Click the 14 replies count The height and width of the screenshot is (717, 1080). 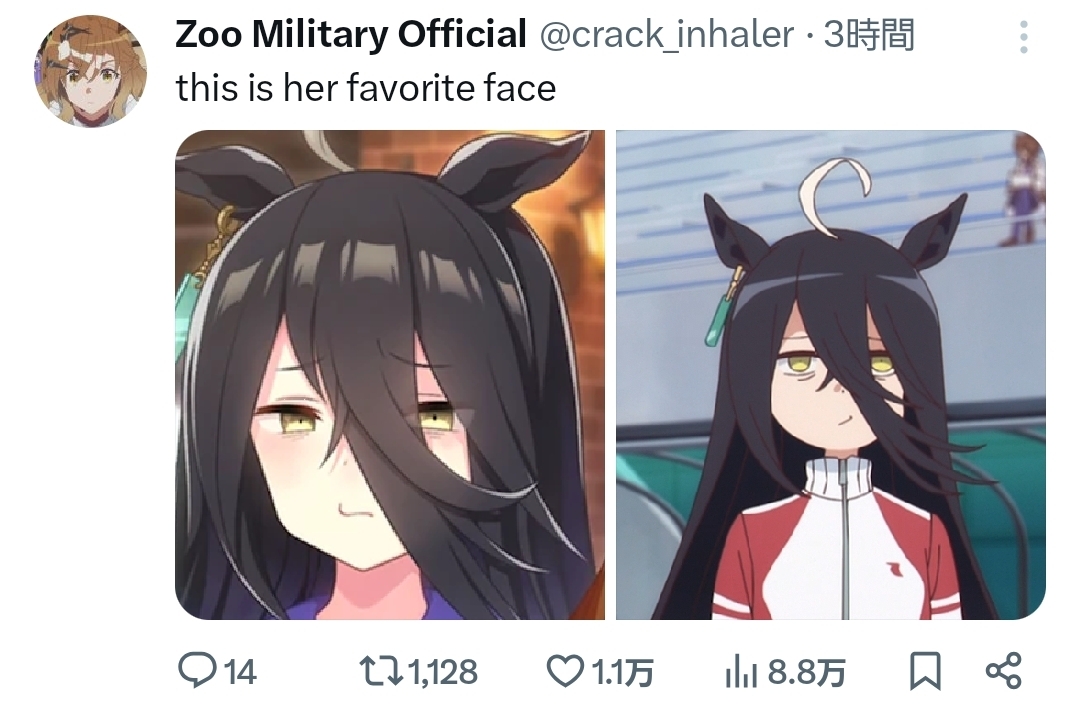(240, 672)
